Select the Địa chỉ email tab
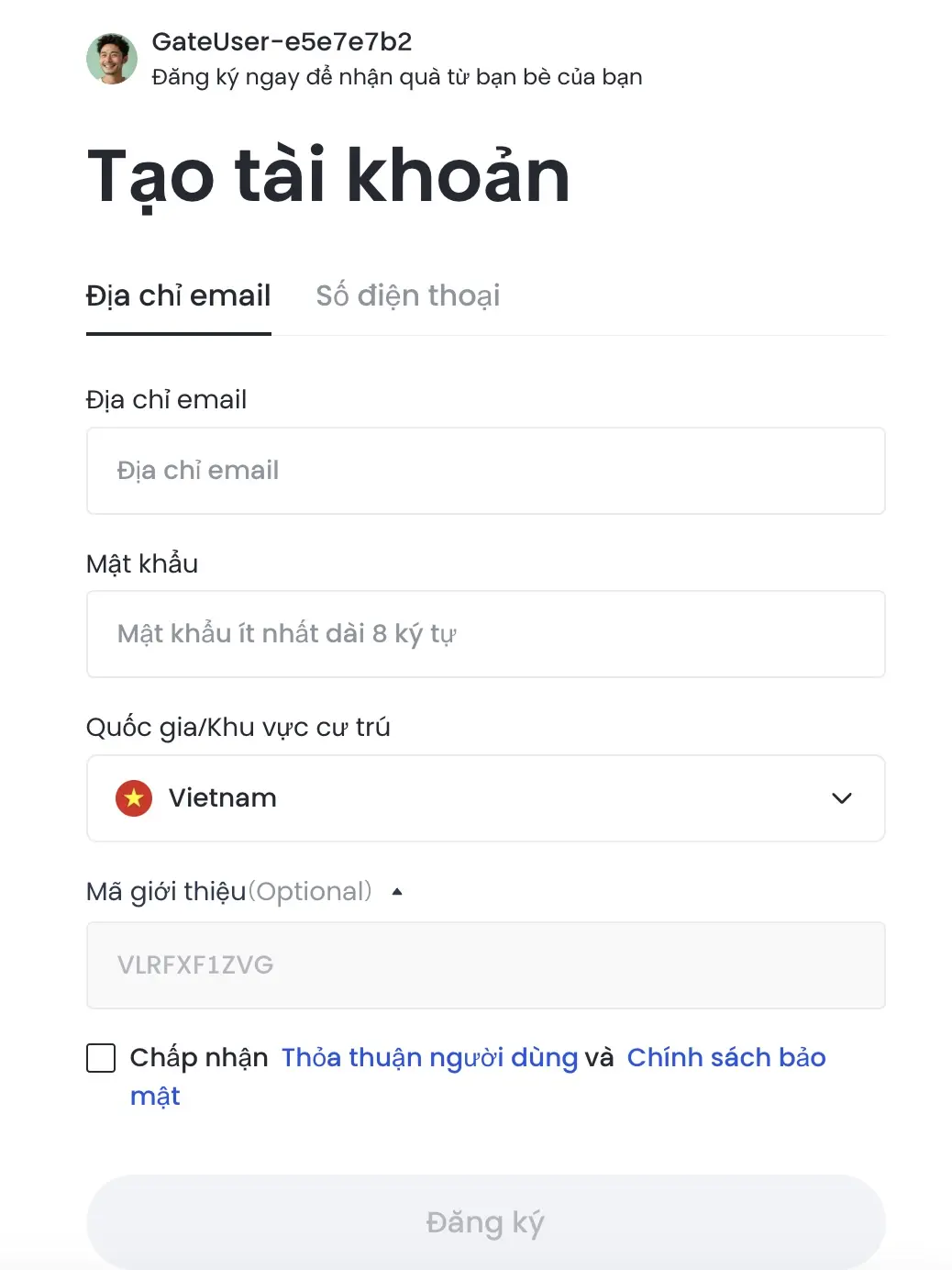 click(178, 295)
